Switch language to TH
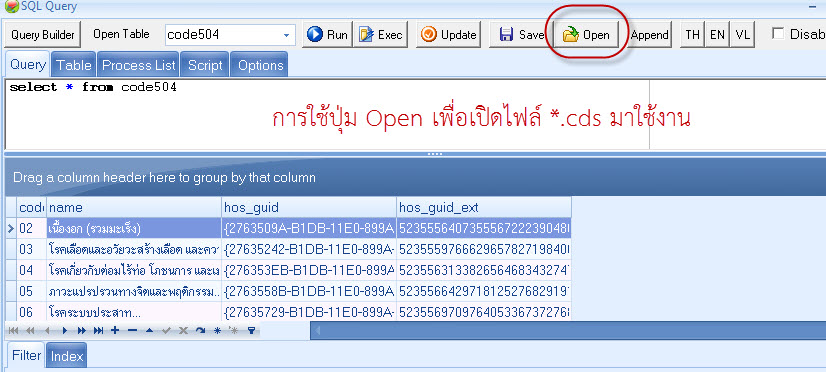The image size is (826, 372). click(x=692, y=35)
